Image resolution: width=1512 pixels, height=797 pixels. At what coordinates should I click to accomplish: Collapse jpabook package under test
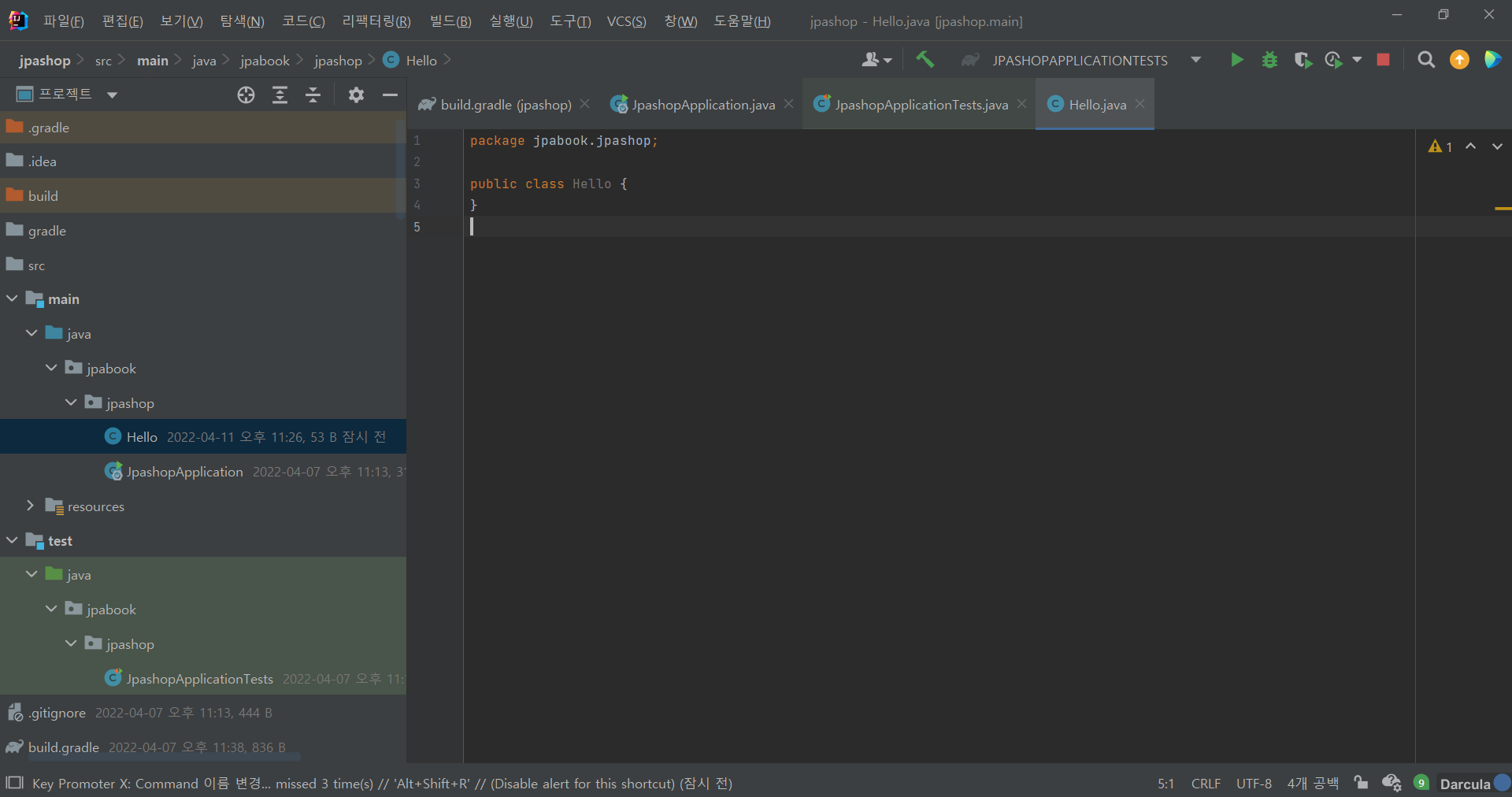point(51,609)
